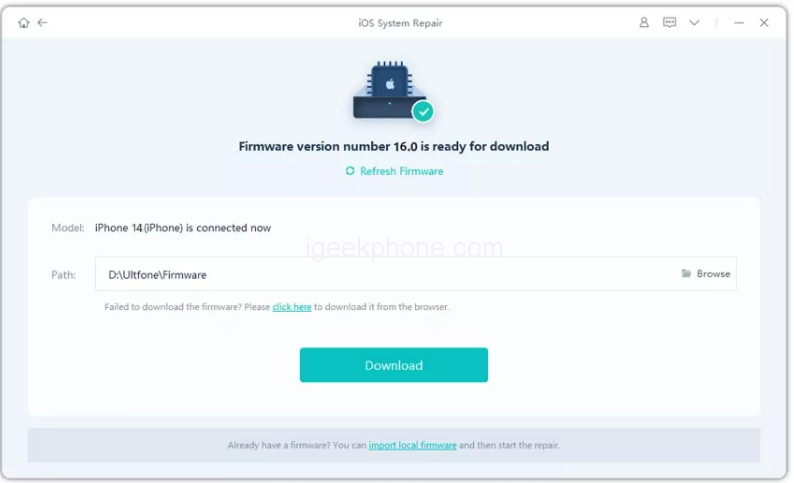Follow the 'click here' browser download link
This screenshot has height=483, width=794.
pyautogui.click(x=292, y=307)
